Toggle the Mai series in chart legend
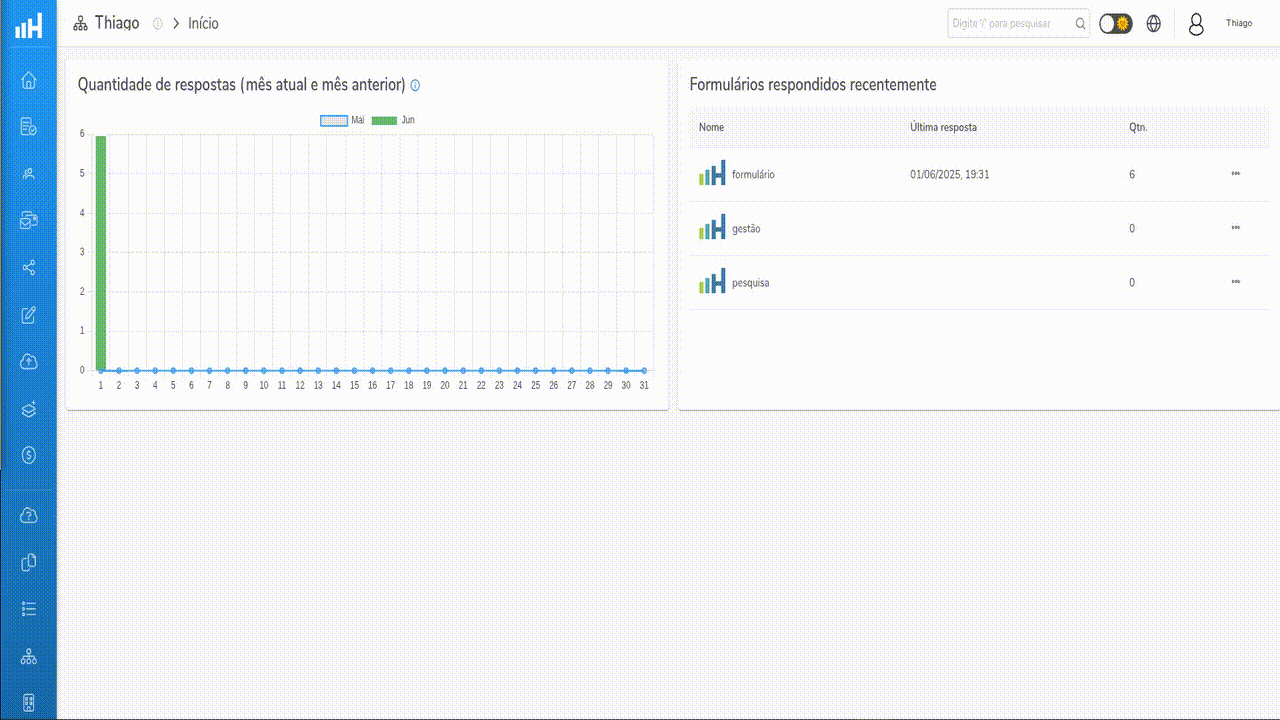 (342, 120)
